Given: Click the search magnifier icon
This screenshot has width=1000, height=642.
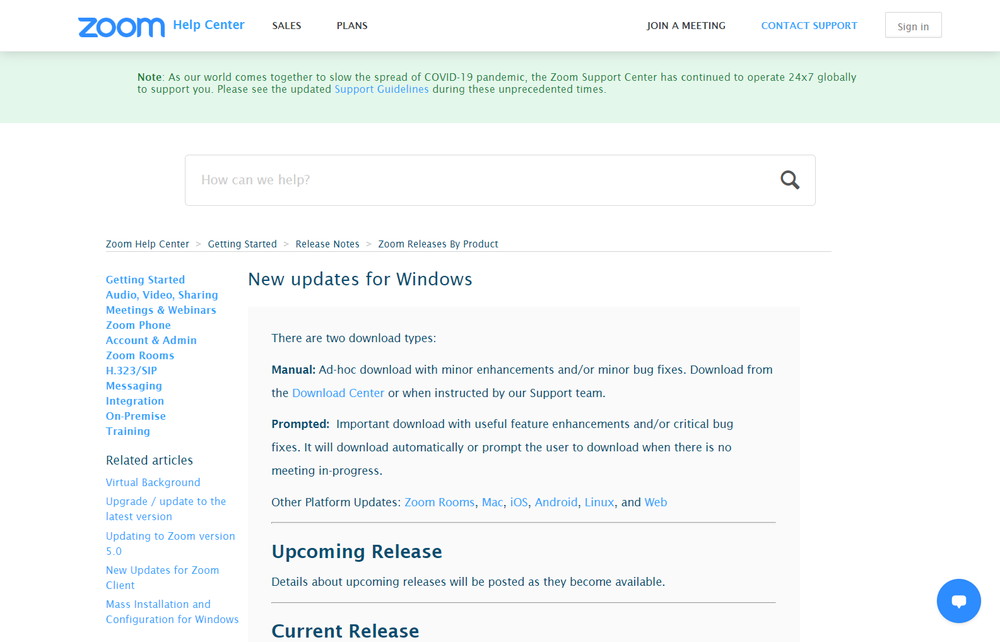Looking at the screenshot, I should click(x=790, y=180).
